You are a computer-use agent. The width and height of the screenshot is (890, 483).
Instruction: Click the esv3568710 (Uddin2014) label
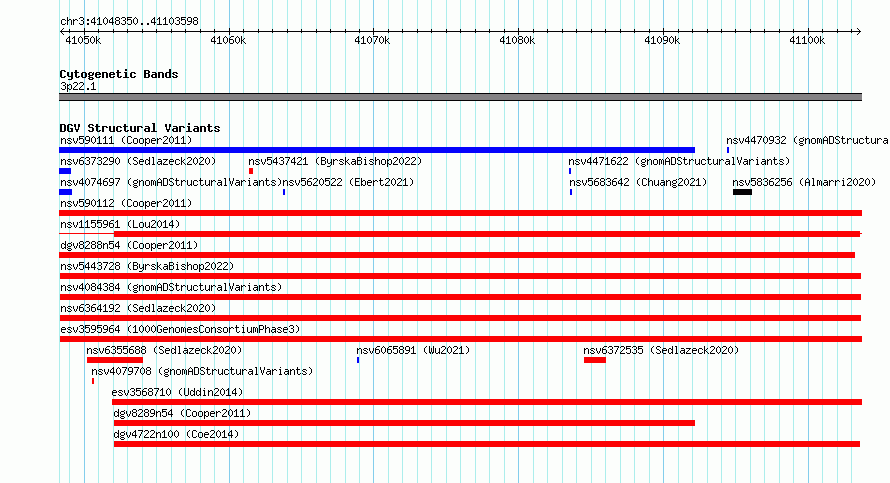click(x=177, y=392)
